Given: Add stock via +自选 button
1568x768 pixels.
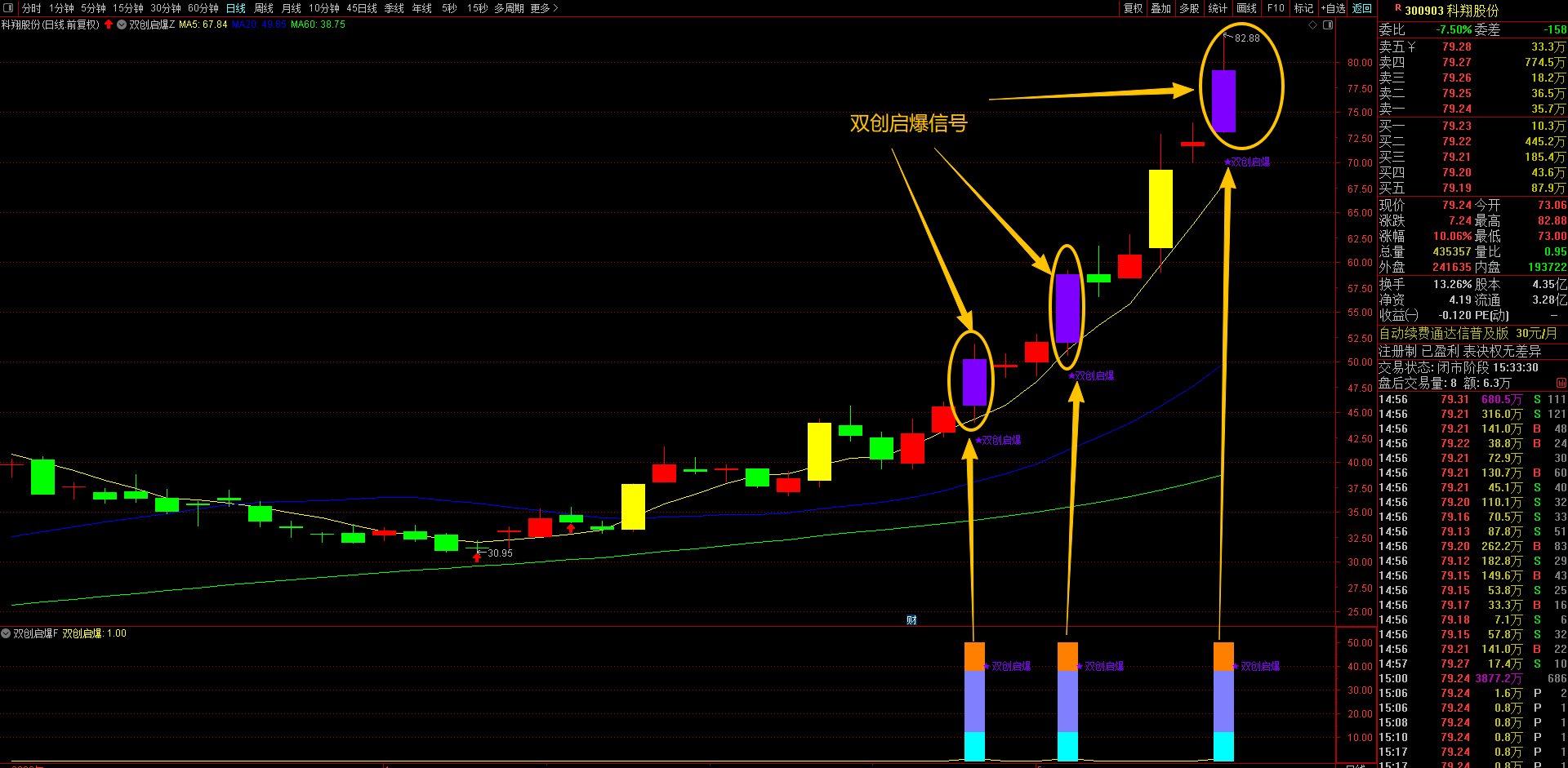Looking at the screenshot, I should [1334, 8].
